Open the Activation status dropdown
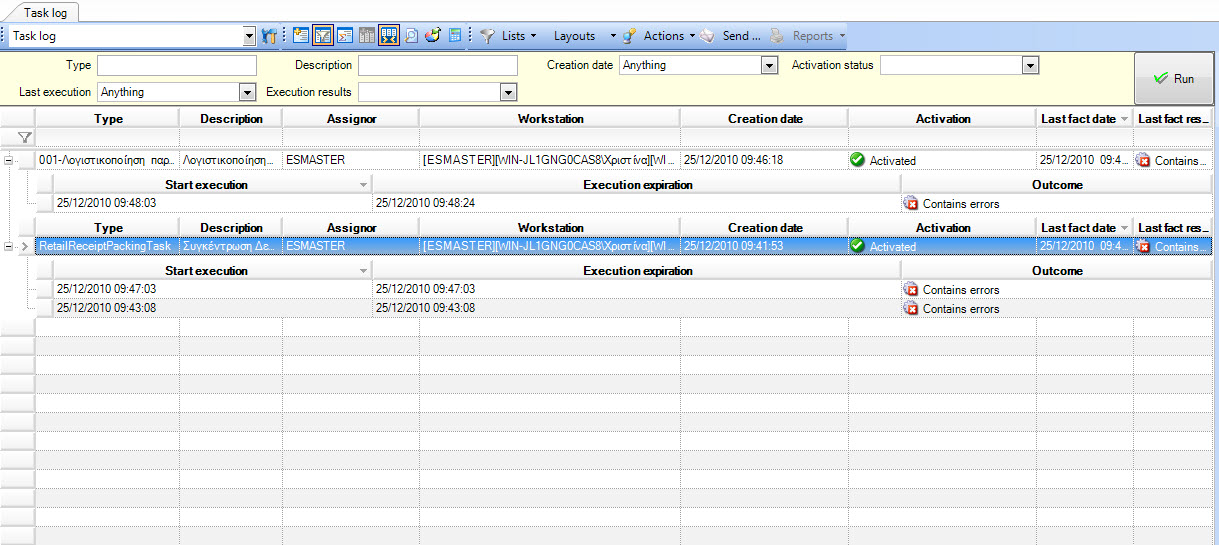 pos(1030,65)
